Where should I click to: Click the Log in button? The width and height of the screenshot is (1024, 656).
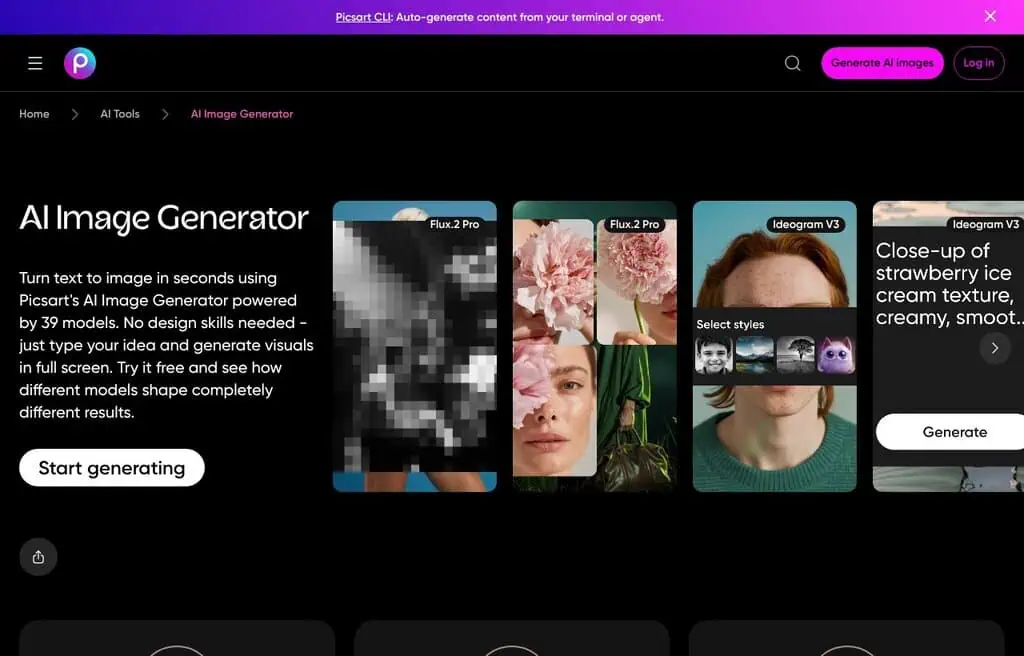978,63
